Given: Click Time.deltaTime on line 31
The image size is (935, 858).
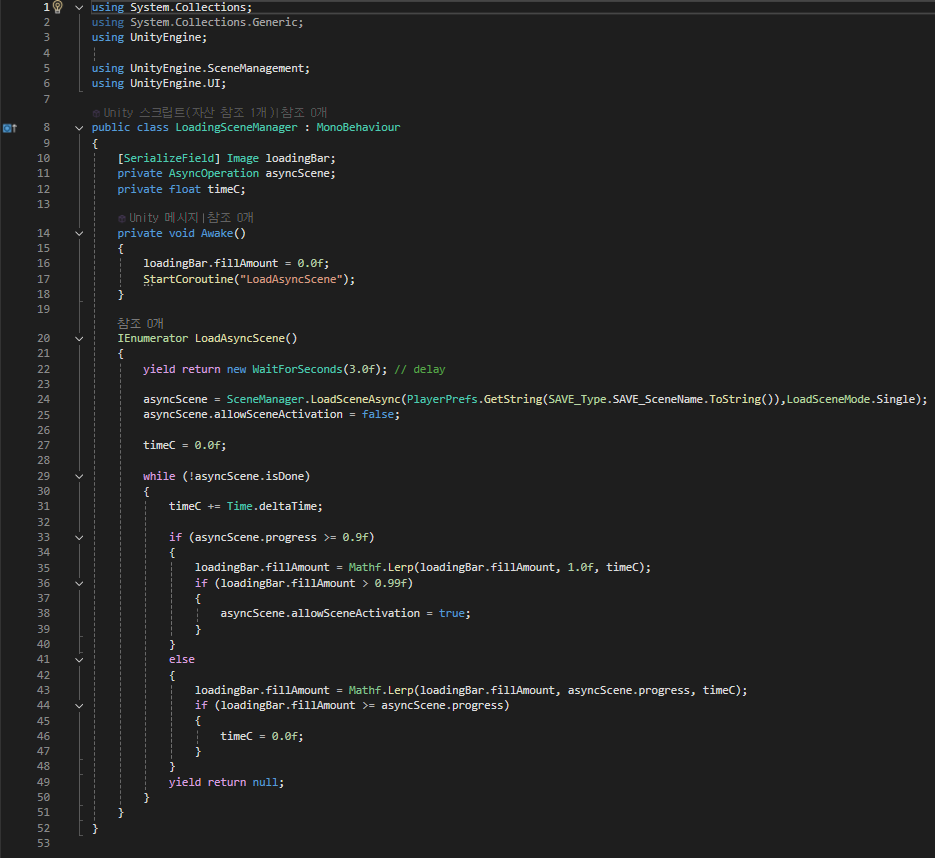Looking at the screenshot, I should point(274,506).
